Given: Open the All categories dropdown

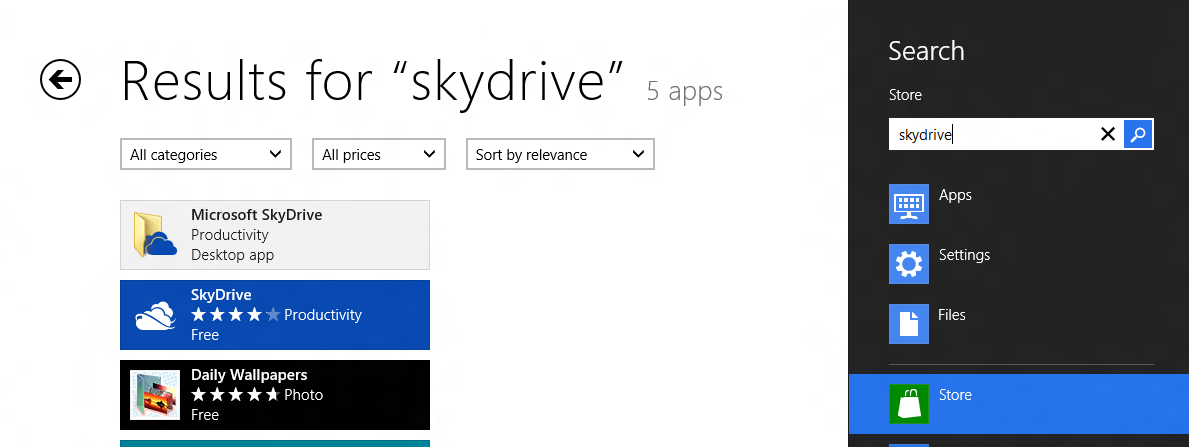Looking at the screenshot, I should point(206,154).
